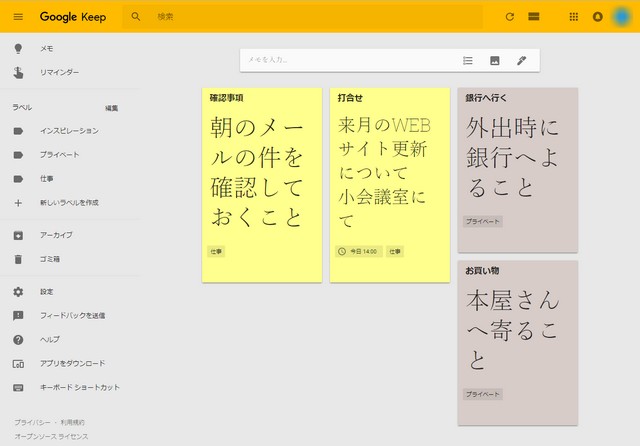Open the user account avatar
The width and height of the screenshot is (640, 446).
pos(622,17)
